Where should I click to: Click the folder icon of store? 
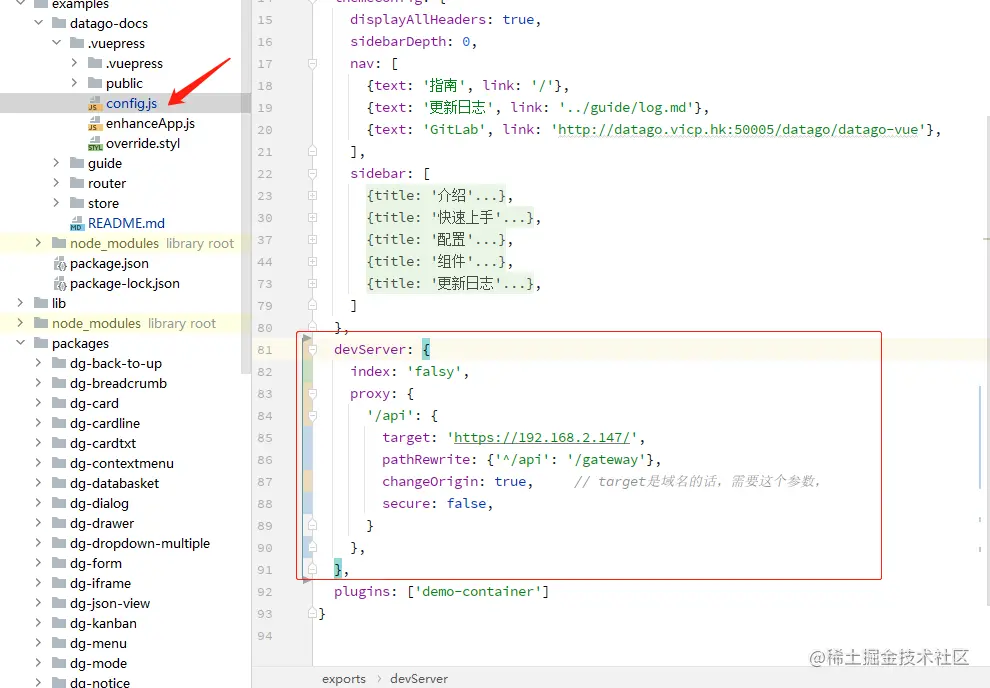[x=76, y=203]
